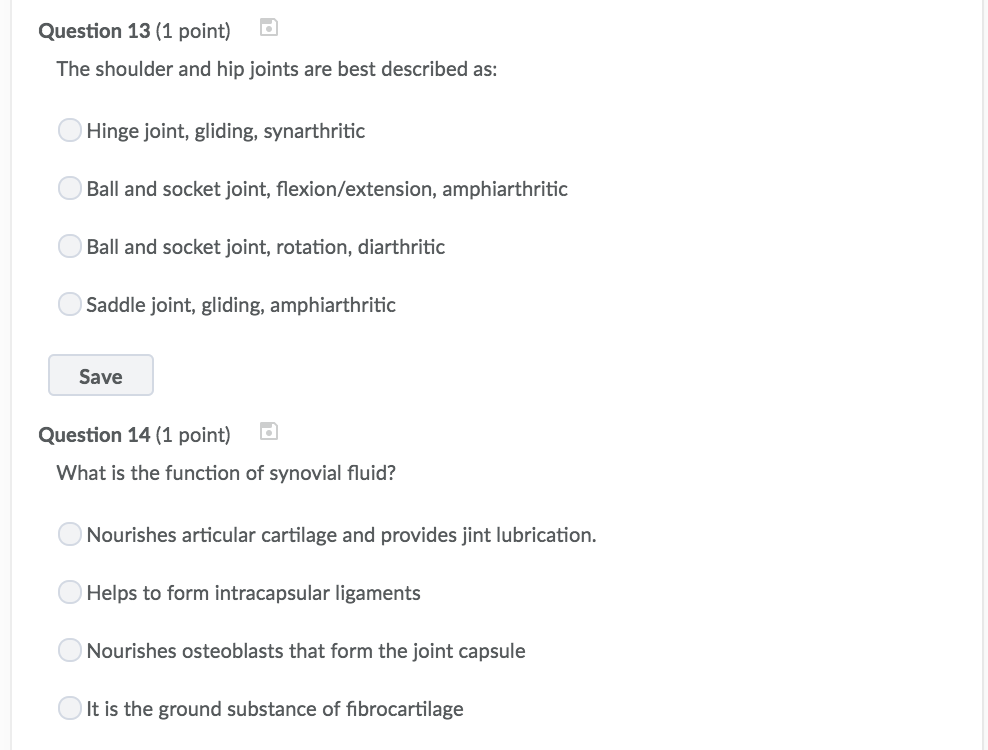
Task: Select 'Ball and socket joint, rotation, diarthritic'
Action: [69, 246]
